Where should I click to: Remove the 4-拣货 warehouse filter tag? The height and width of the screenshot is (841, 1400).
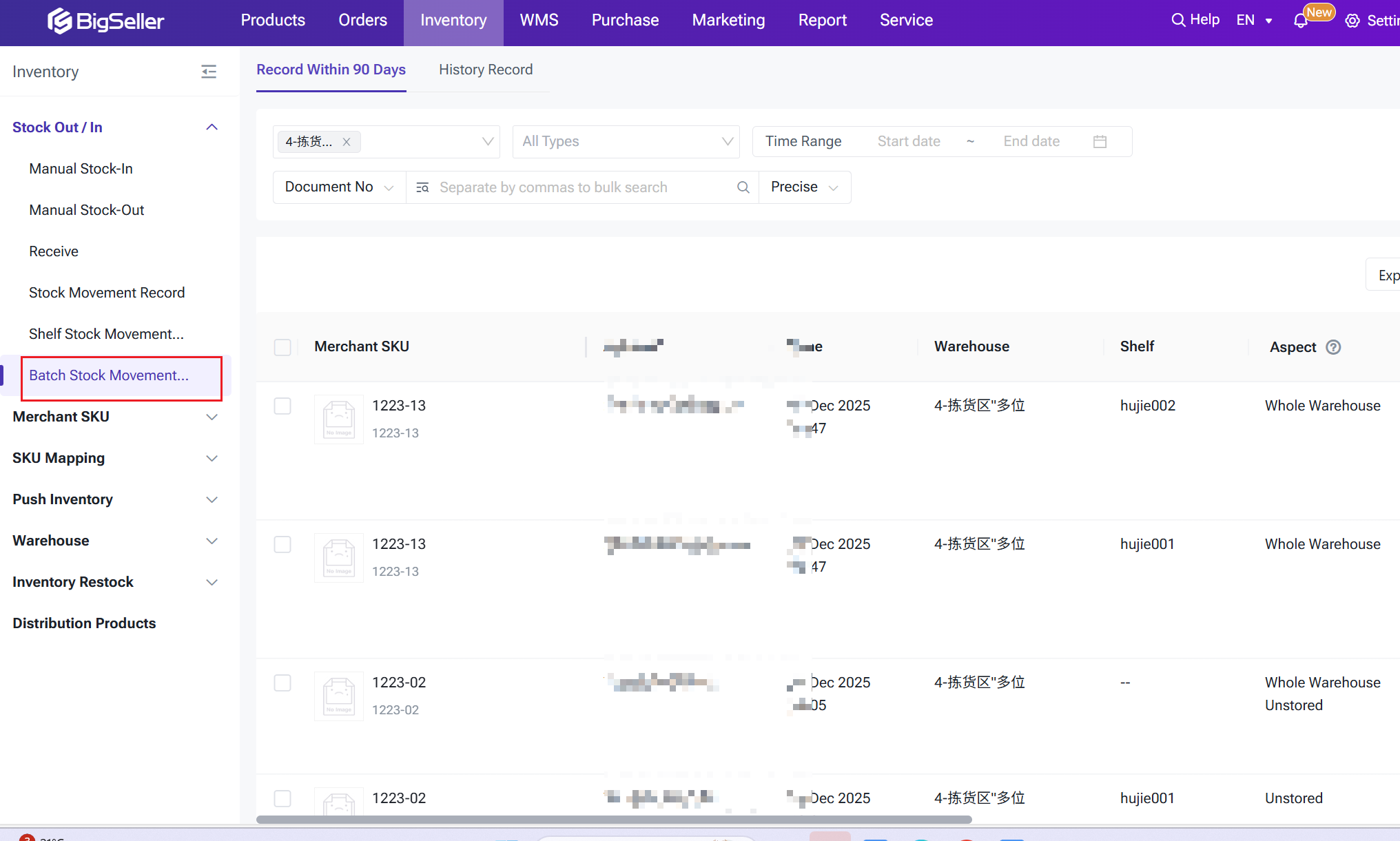coord(347,142)
